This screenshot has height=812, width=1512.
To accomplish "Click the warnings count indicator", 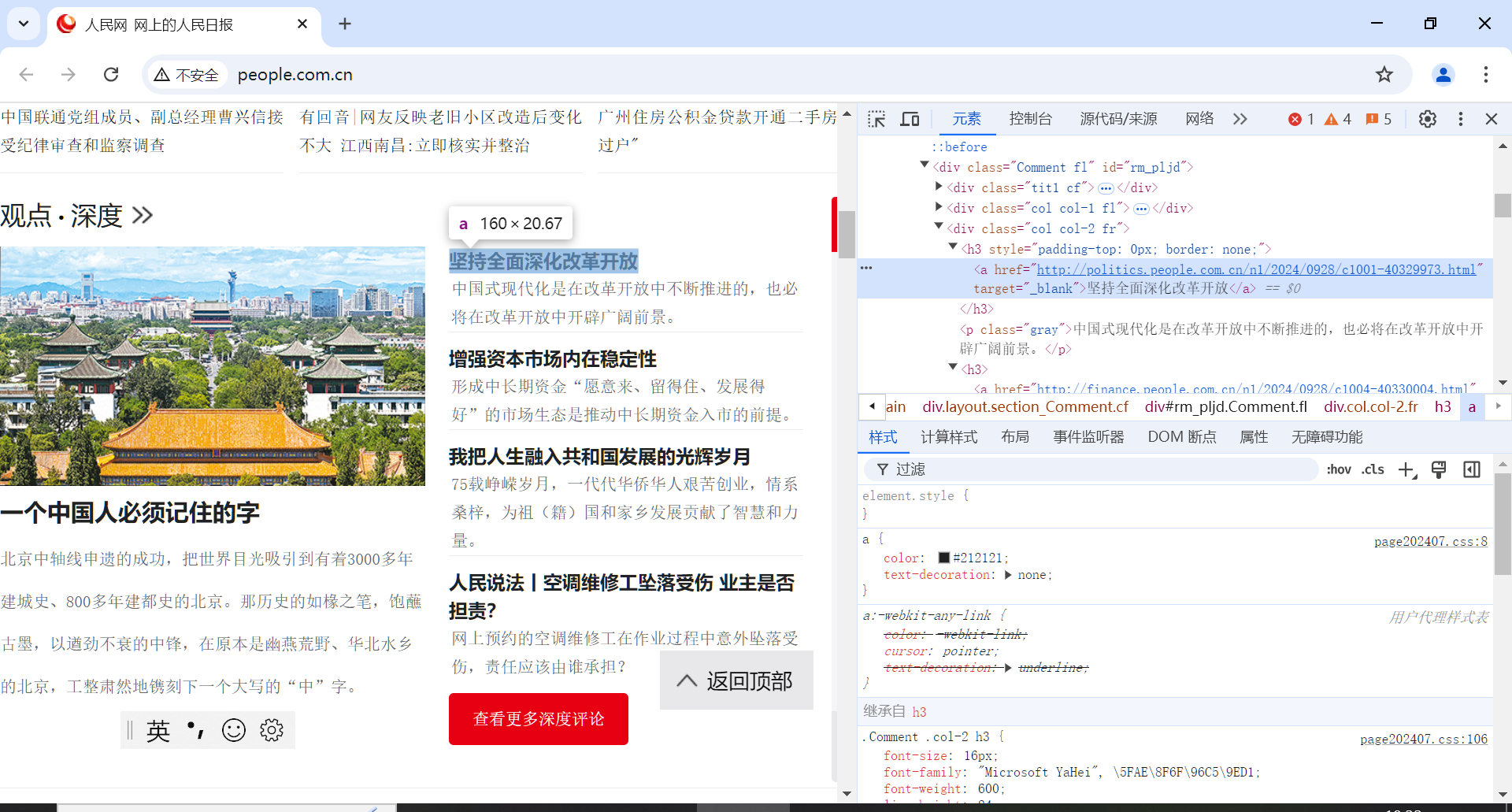I will click(x=1338, y=119).
